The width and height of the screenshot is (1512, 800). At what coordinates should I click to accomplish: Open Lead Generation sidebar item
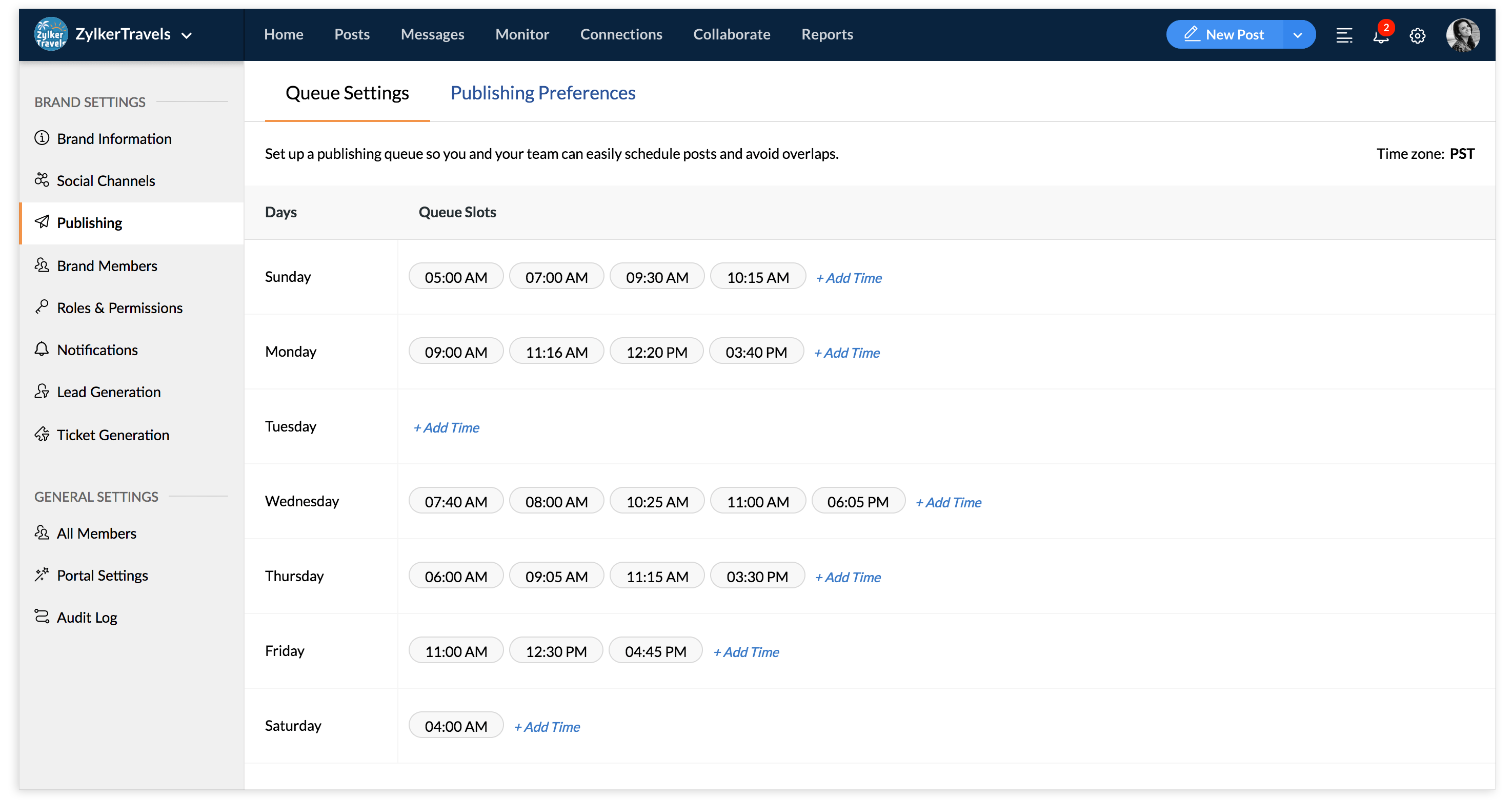(109, 392)
